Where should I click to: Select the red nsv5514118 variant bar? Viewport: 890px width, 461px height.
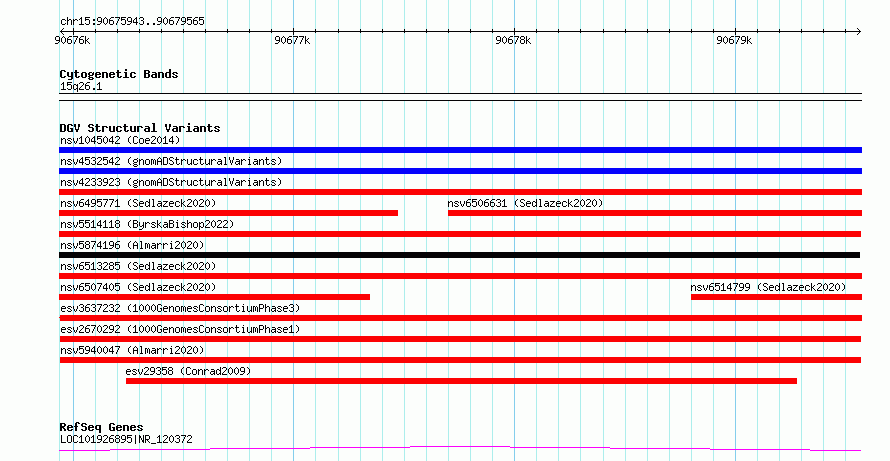click(x=460, y=234)
